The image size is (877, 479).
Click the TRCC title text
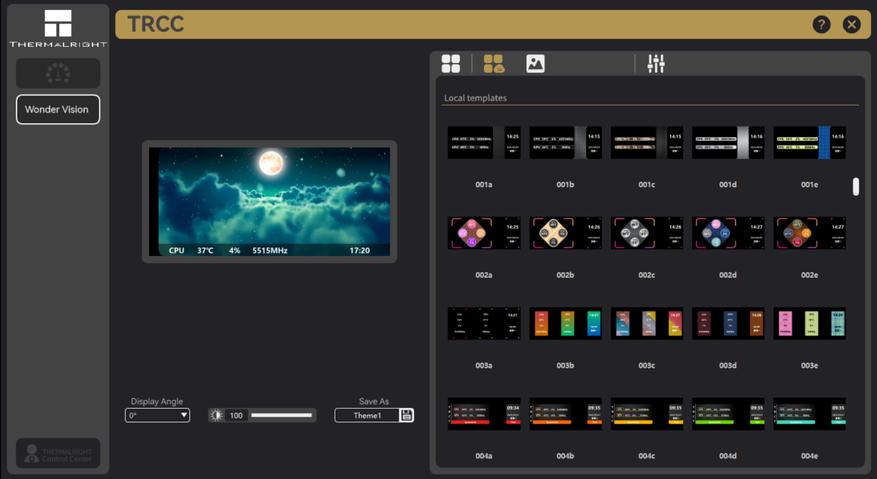[x=155, y=24]
